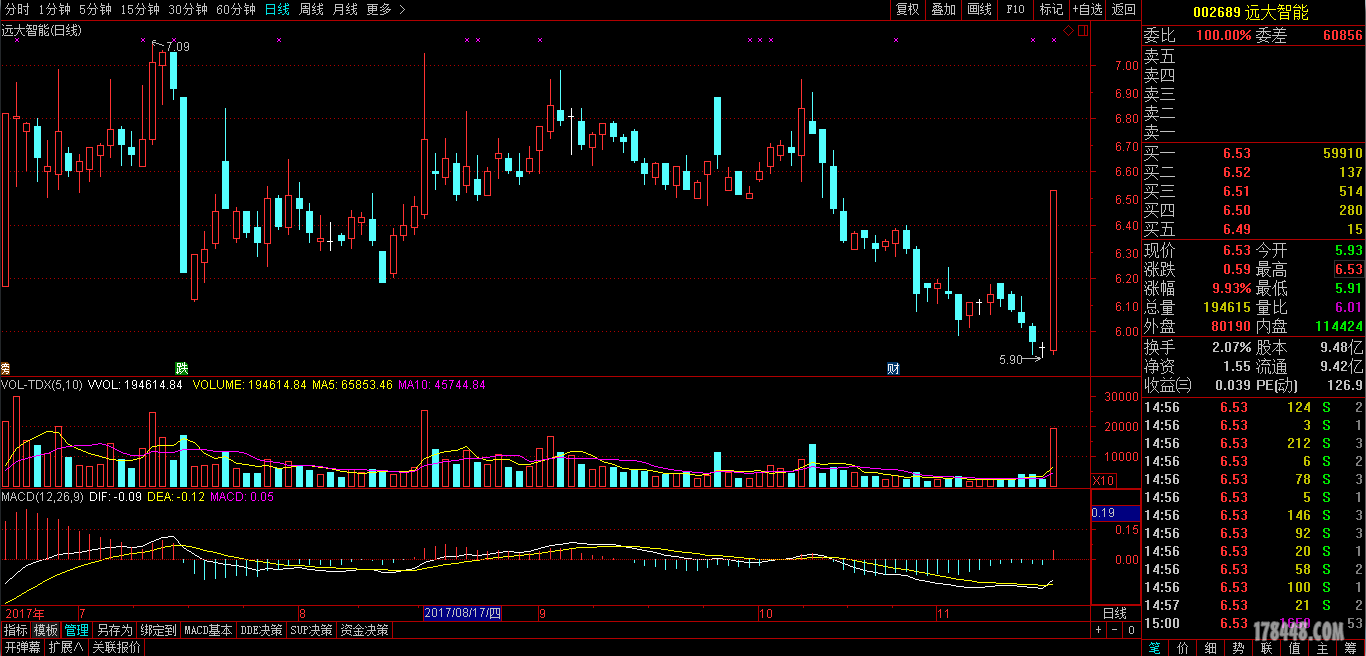Image resolution: width=1366 pixels, height=656 pixels.
Task: Select the 15分钟 timeframe
Action: [x=140, y=9]
